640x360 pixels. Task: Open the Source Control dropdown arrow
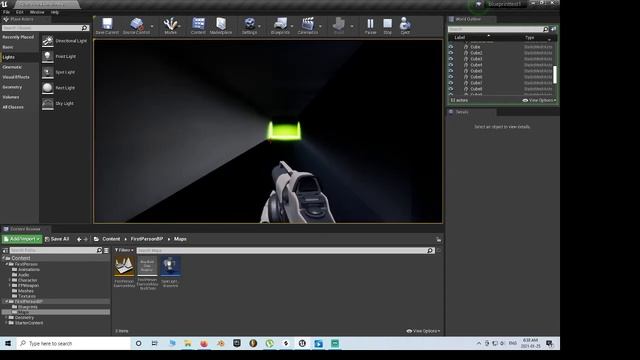pos(152,26)
